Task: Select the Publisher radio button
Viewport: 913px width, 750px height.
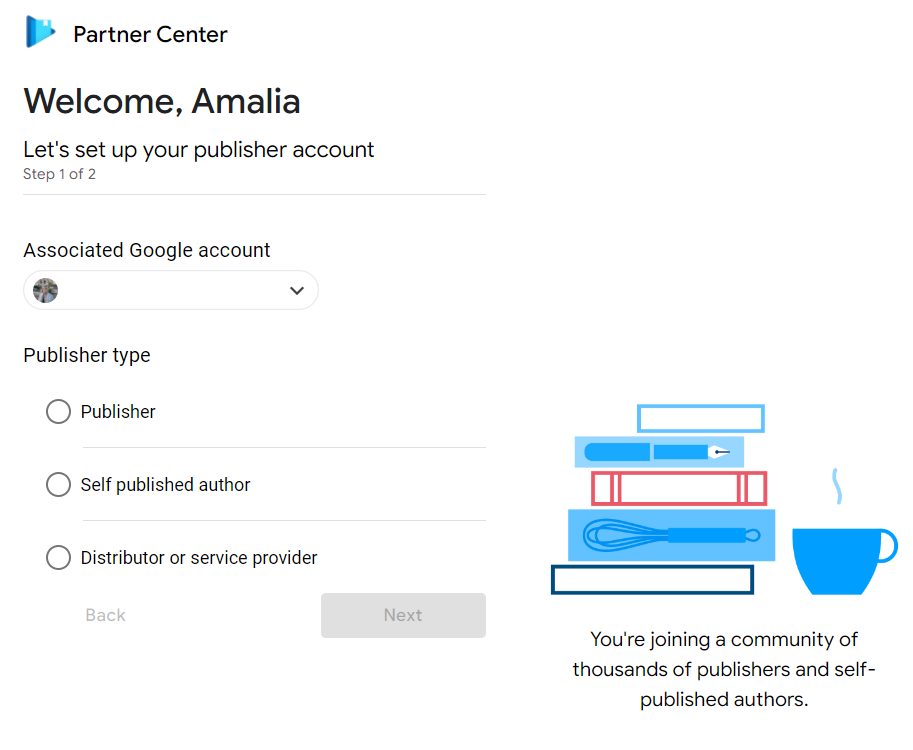Action: click(x=58, y=411)
